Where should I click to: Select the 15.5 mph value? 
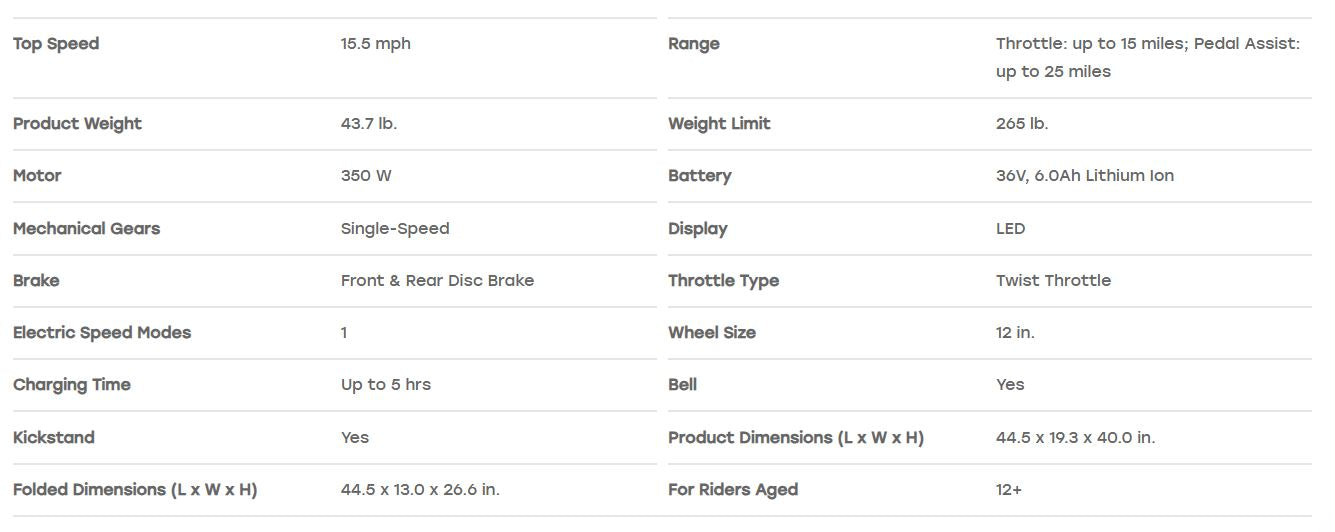tap(375, 44)
